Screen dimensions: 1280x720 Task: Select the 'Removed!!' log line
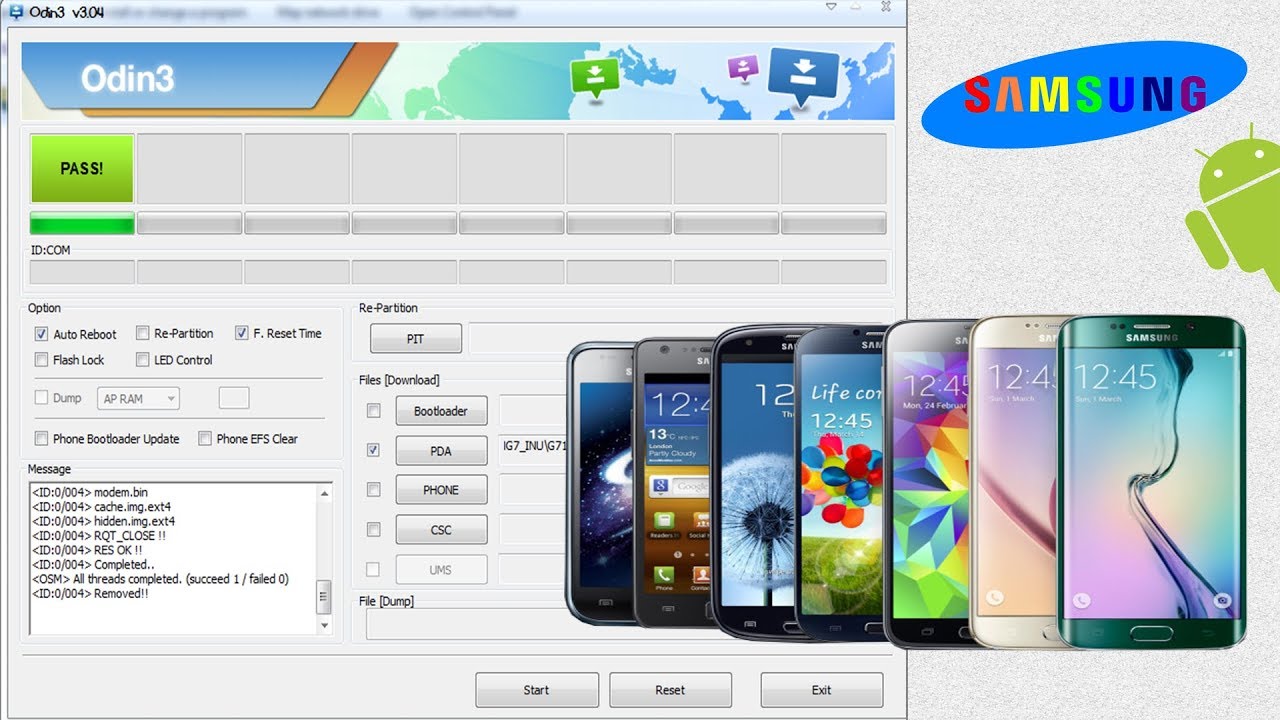point(91,593)
